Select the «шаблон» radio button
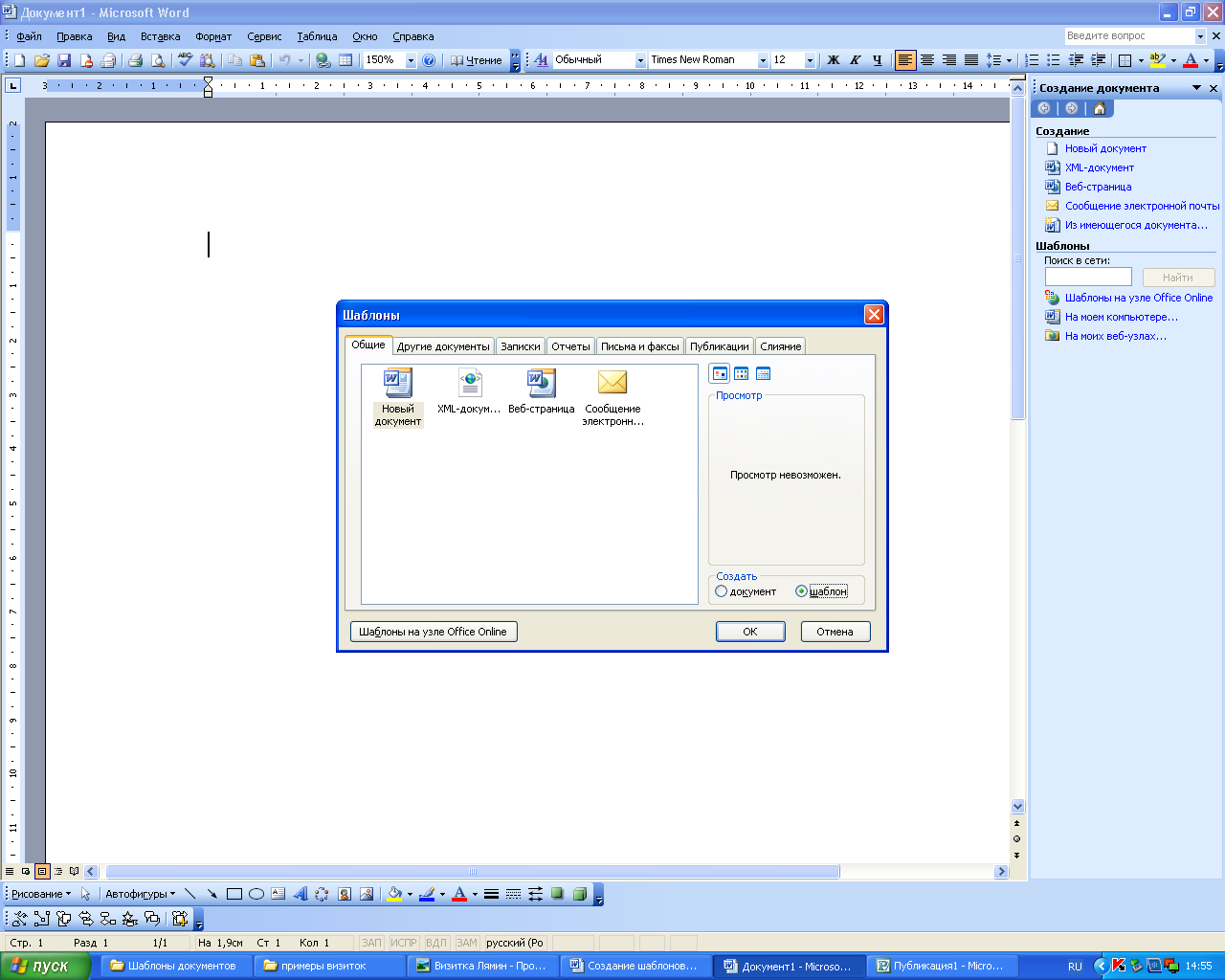This screenshot has height=980, width=1225. [801, 591]
